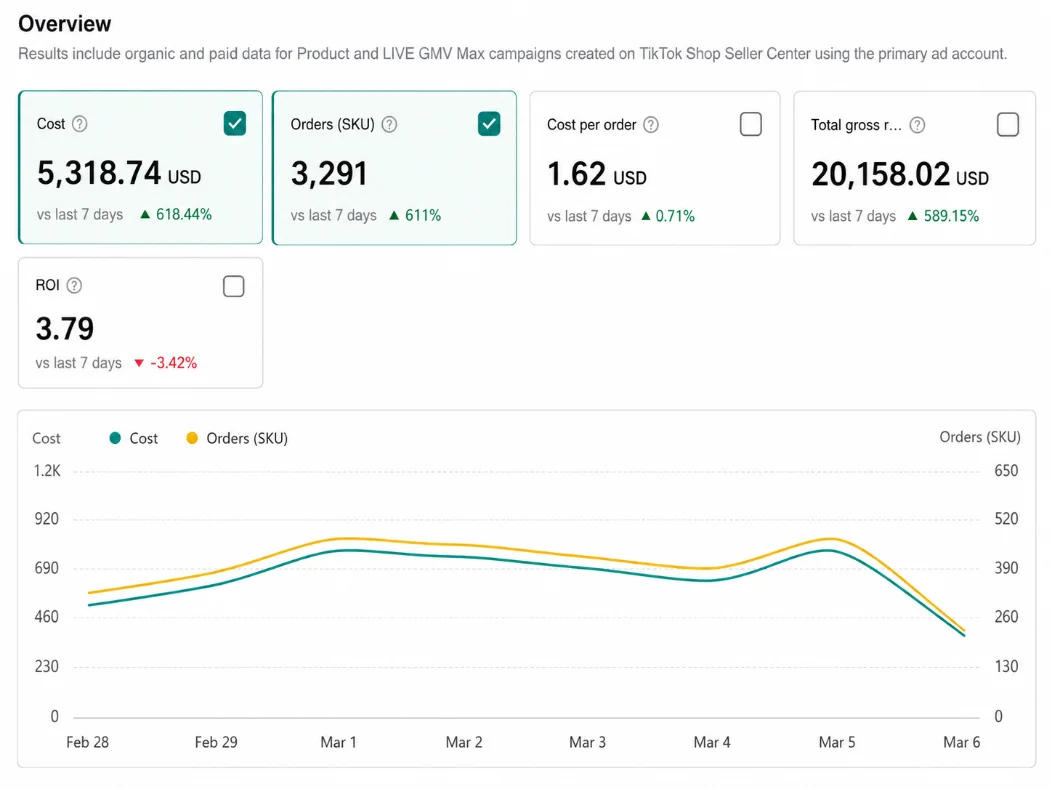Select the Cost per order 1.62 USD card

(655, 168)
